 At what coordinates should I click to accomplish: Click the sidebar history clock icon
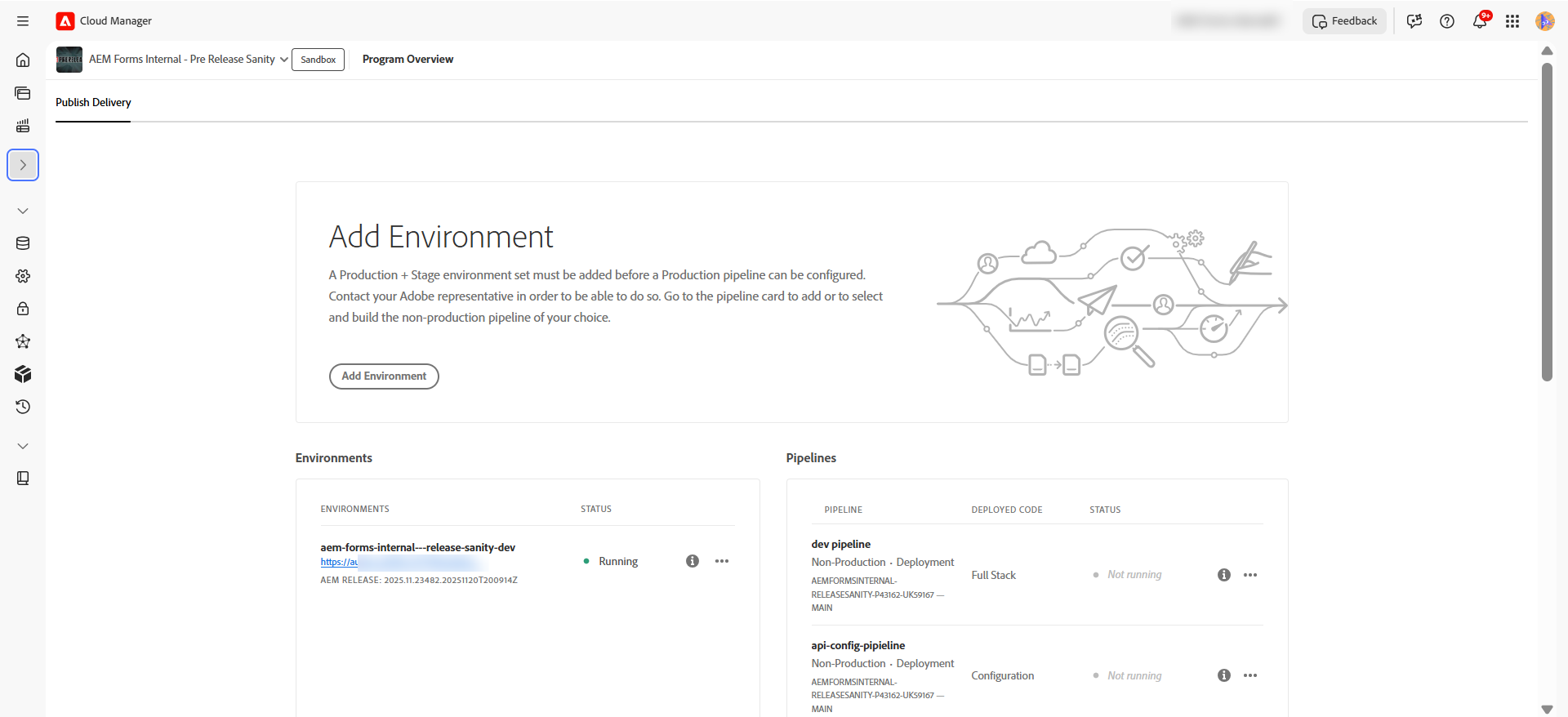point(23,407)
